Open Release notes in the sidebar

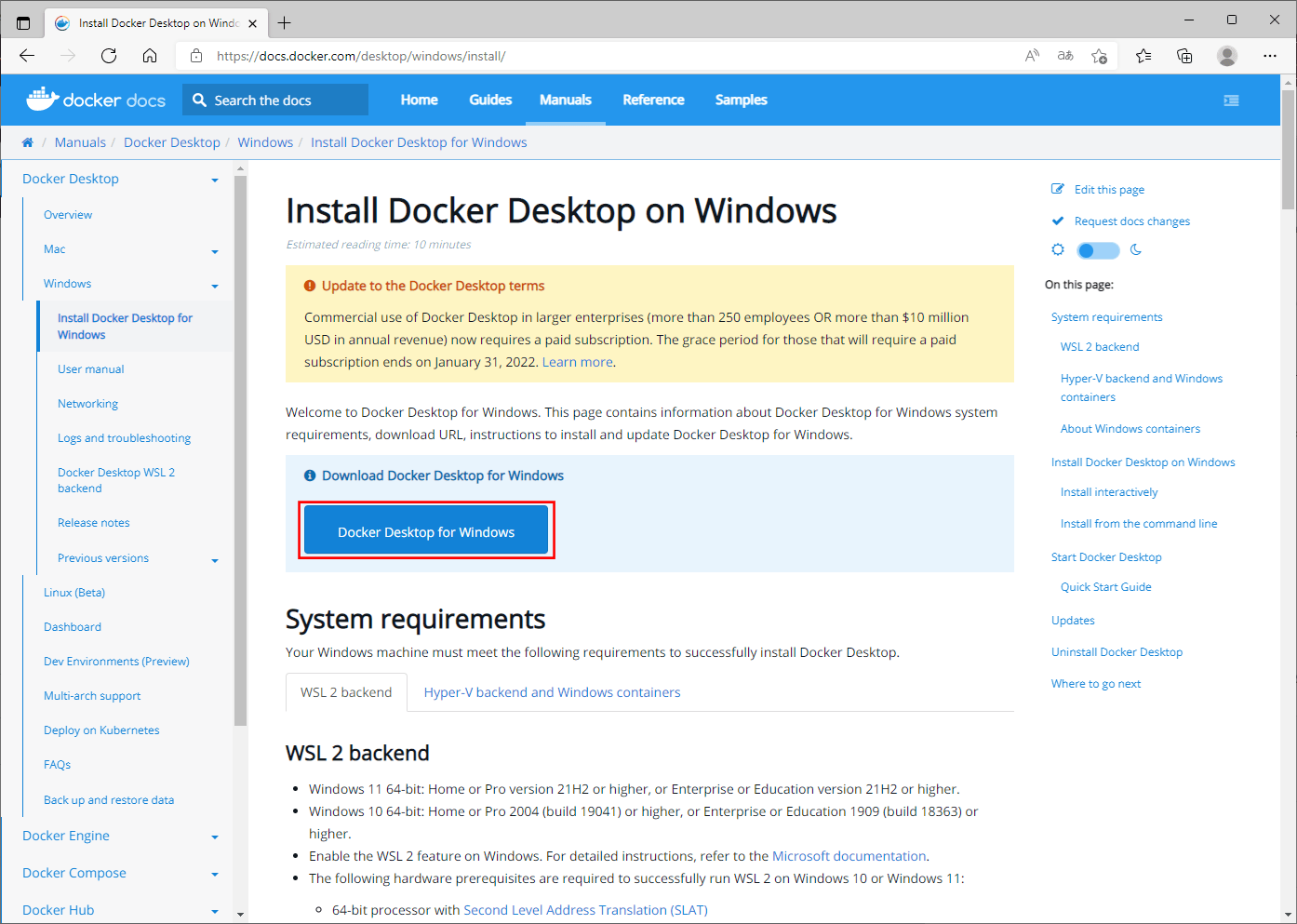click(94, 523)
